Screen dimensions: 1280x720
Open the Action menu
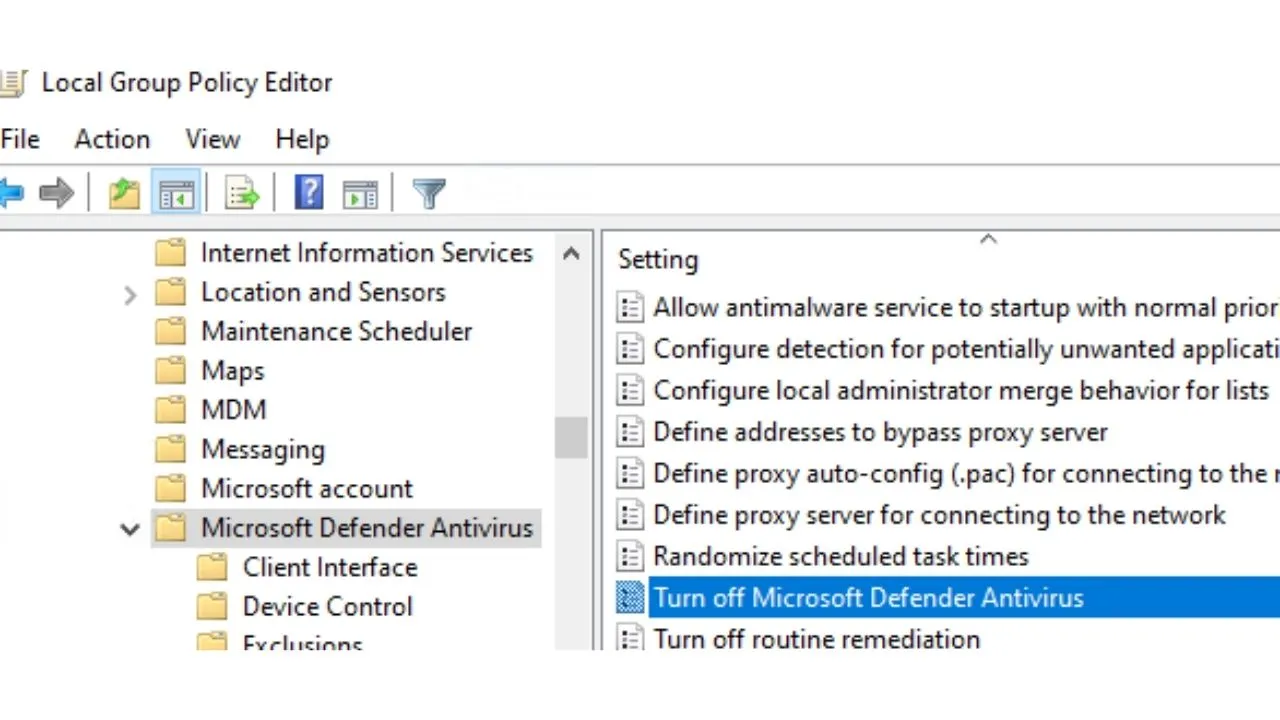(x=112, y=139)
